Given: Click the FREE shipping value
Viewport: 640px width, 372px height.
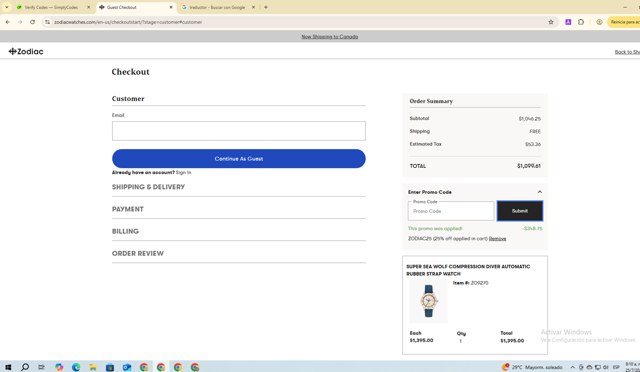Looking at the screenshot, I should 535,131.
